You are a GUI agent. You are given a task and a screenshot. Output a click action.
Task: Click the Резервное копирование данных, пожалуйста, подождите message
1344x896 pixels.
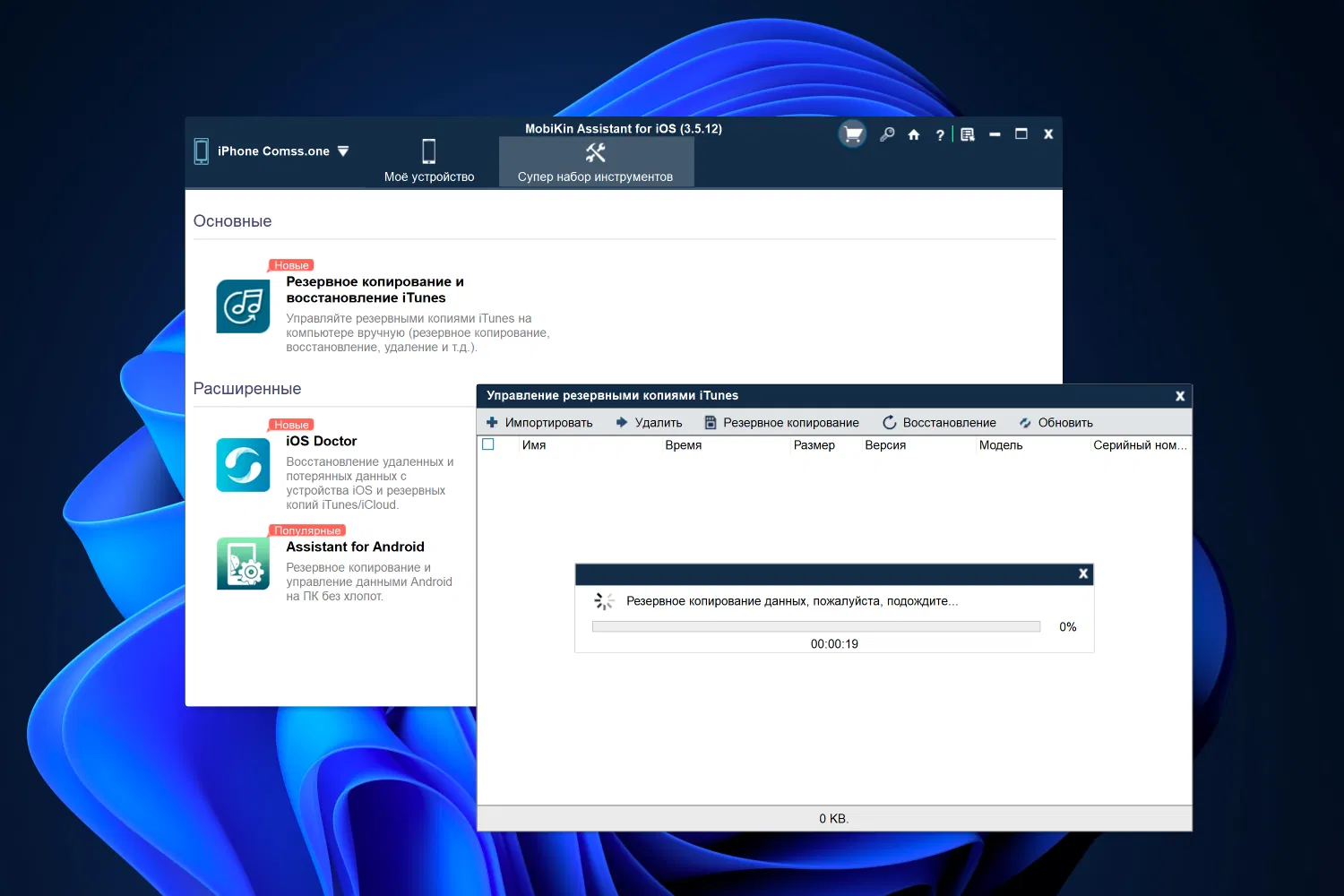coord(792,601)
